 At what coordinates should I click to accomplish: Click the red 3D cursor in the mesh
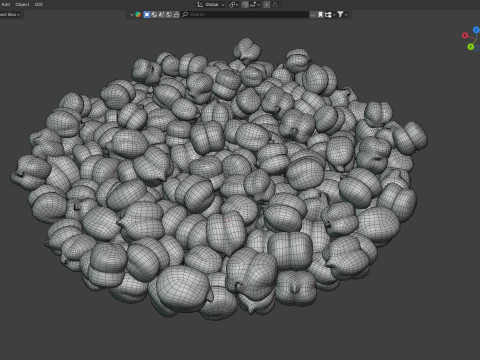(228, 223)
